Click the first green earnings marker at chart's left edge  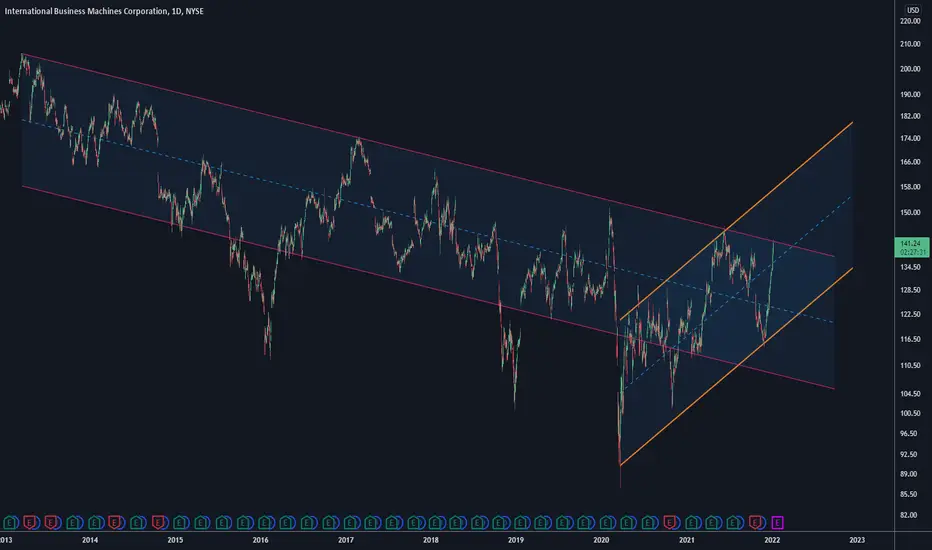[10, 523]
